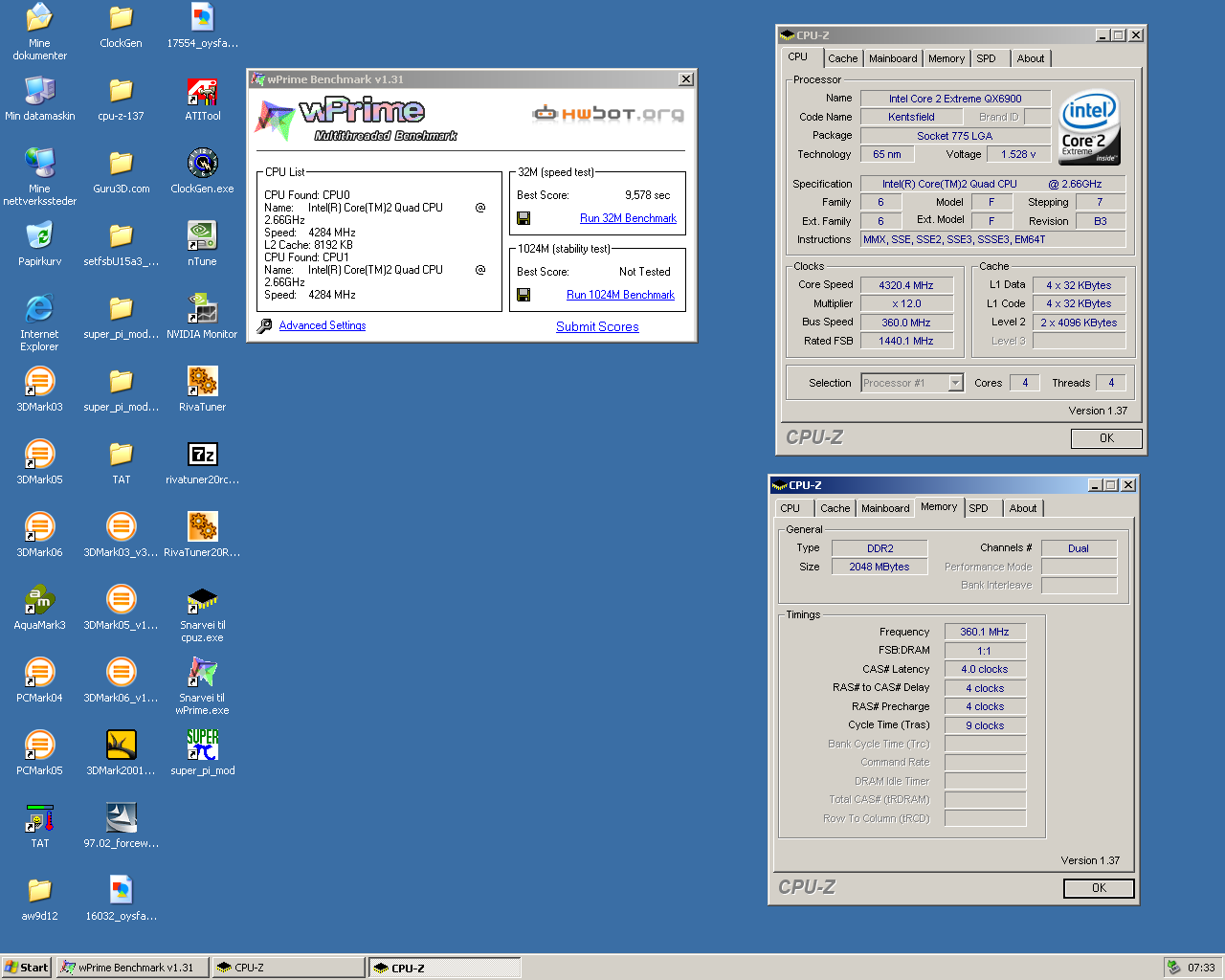Click Run 32M Benchmark link
Viewport: 1225px width, 980px height.
(628, 218)
